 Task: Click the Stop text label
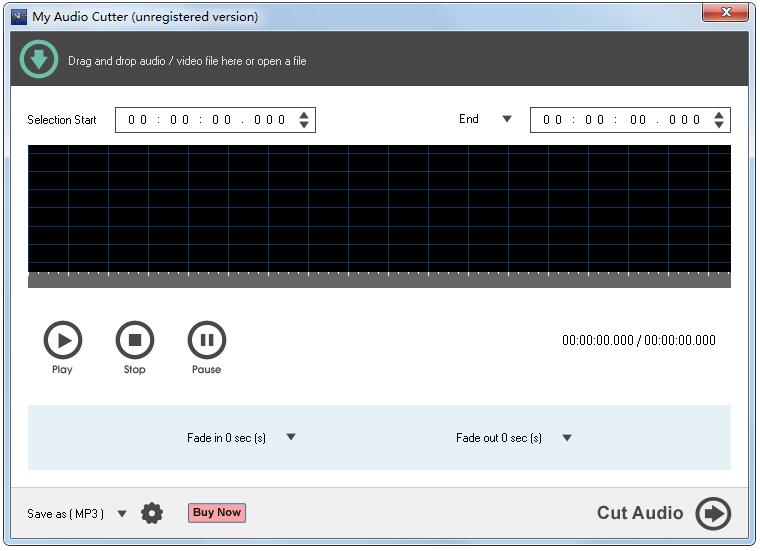[134, 369]
